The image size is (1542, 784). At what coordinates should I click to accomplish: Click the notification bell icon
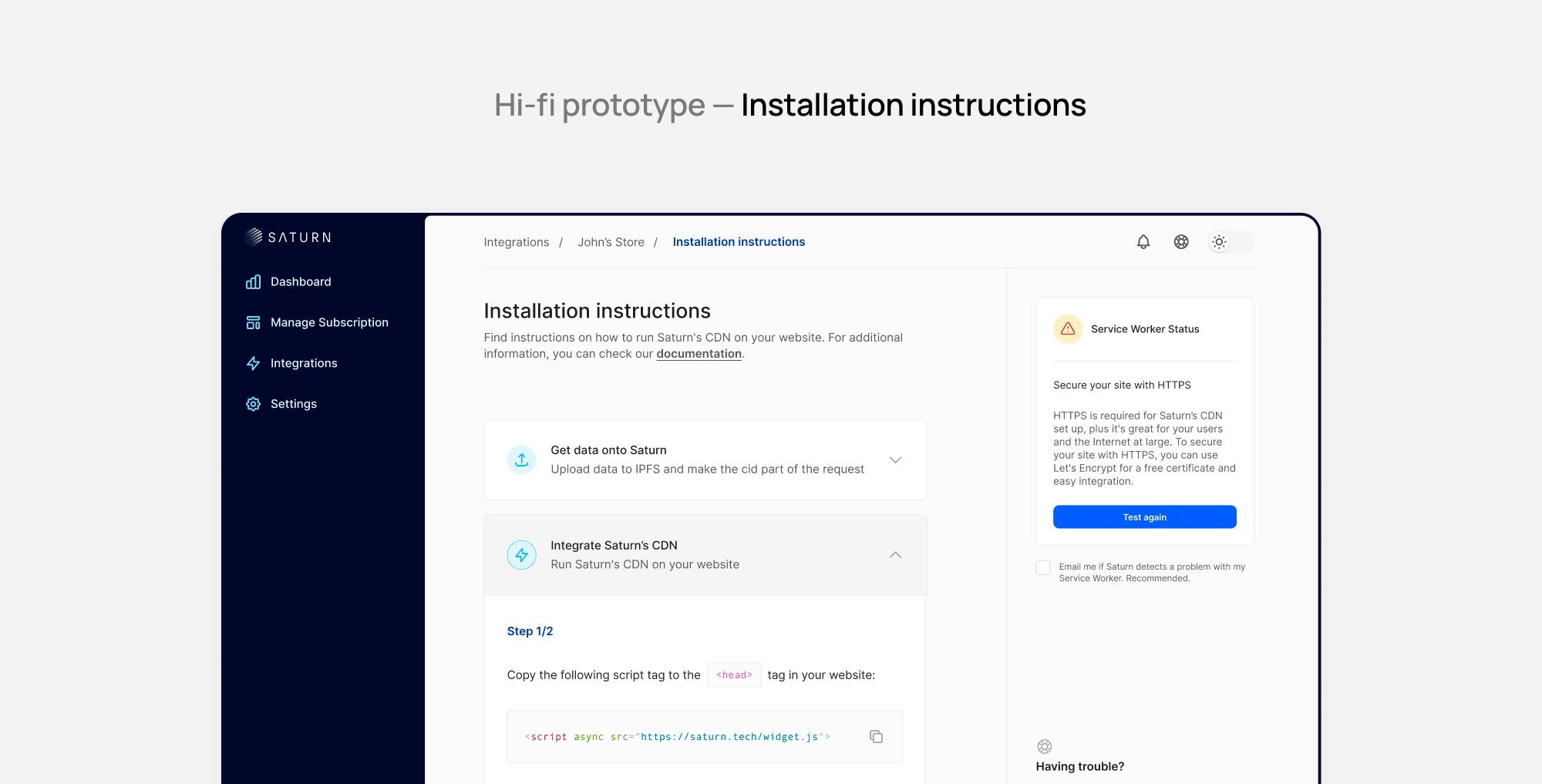(x=1143, y=242)
